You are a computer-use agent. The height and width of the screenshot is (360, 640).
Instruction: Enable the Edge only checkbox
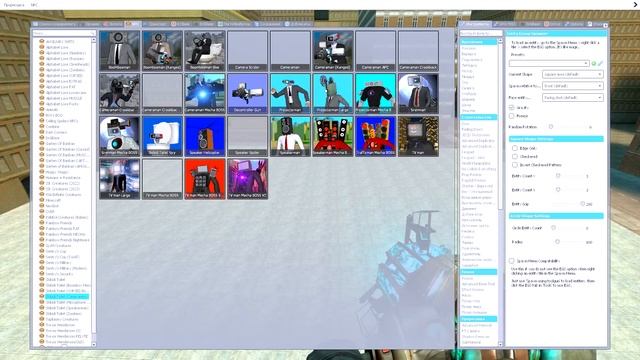(515, 148)
